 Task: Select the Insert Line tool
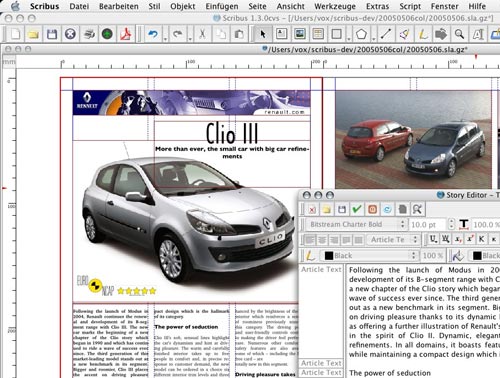(x=386, y=34)
